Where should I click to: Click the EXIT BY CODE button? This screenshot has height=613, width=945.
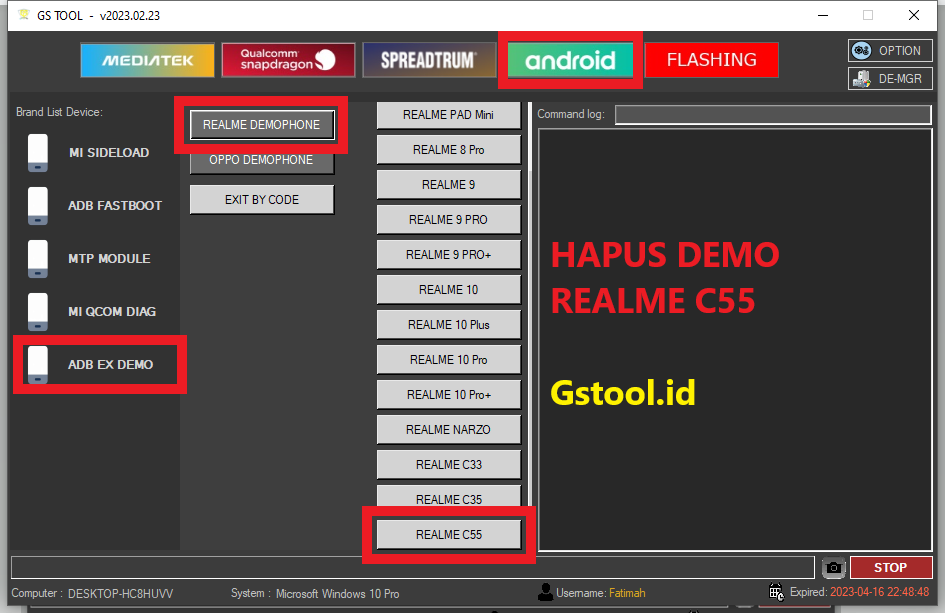point(262,200)
